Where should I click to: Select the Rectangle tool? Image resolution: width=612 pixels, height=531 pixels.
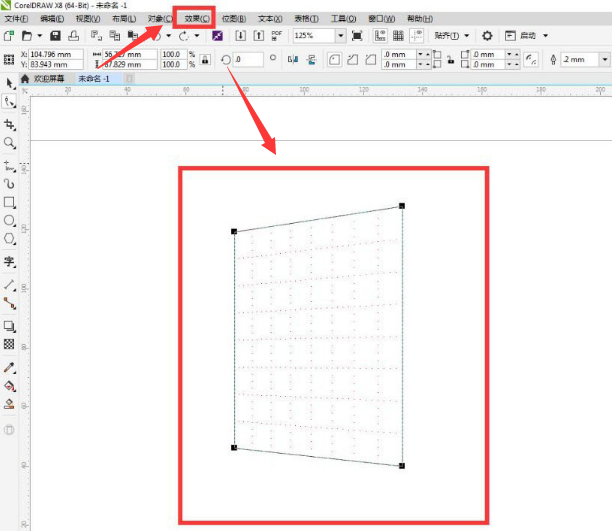tap(9, 202)
